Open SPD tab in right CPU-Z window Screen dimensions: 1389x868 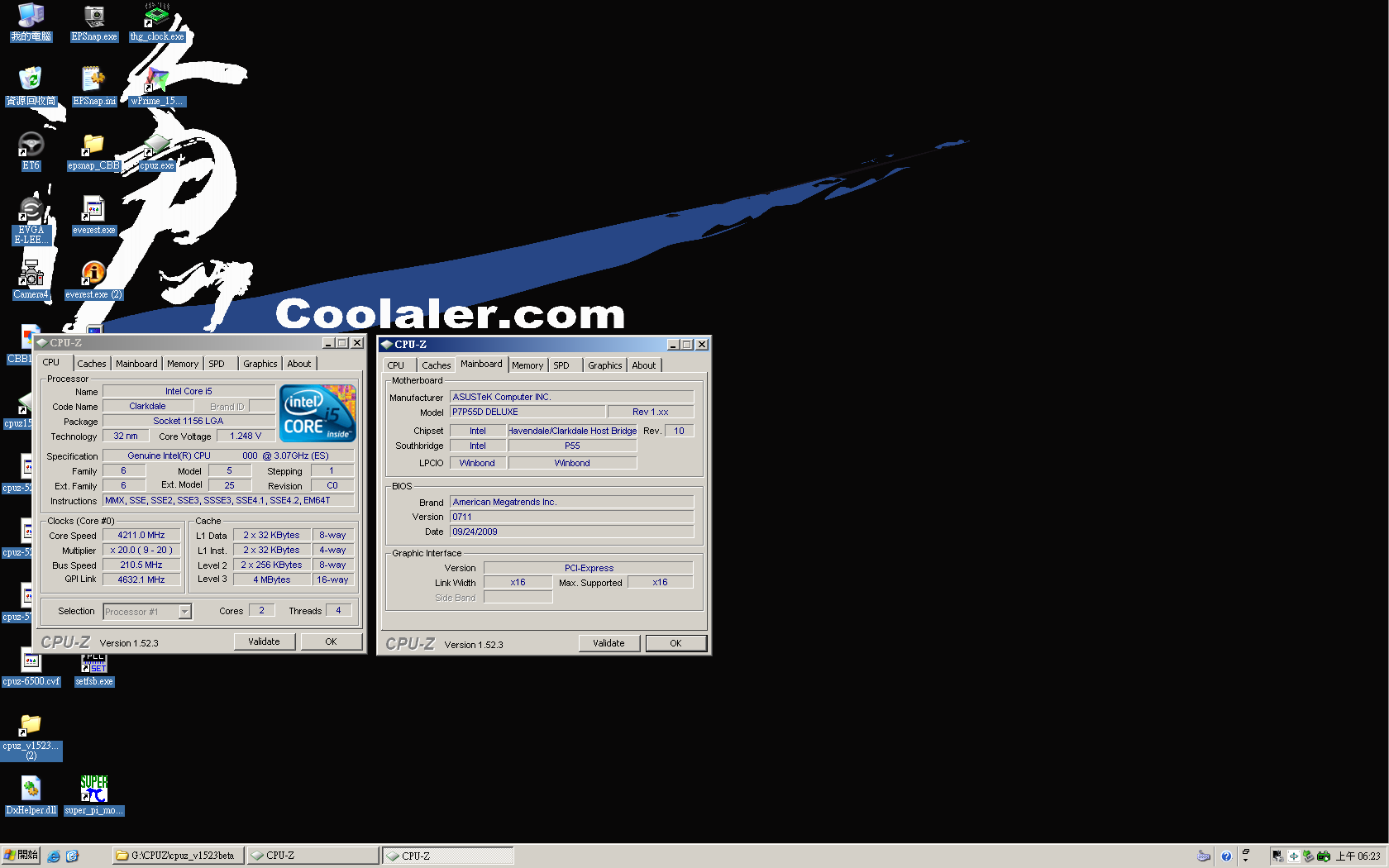pyautogui.click(x=561, y=365)
